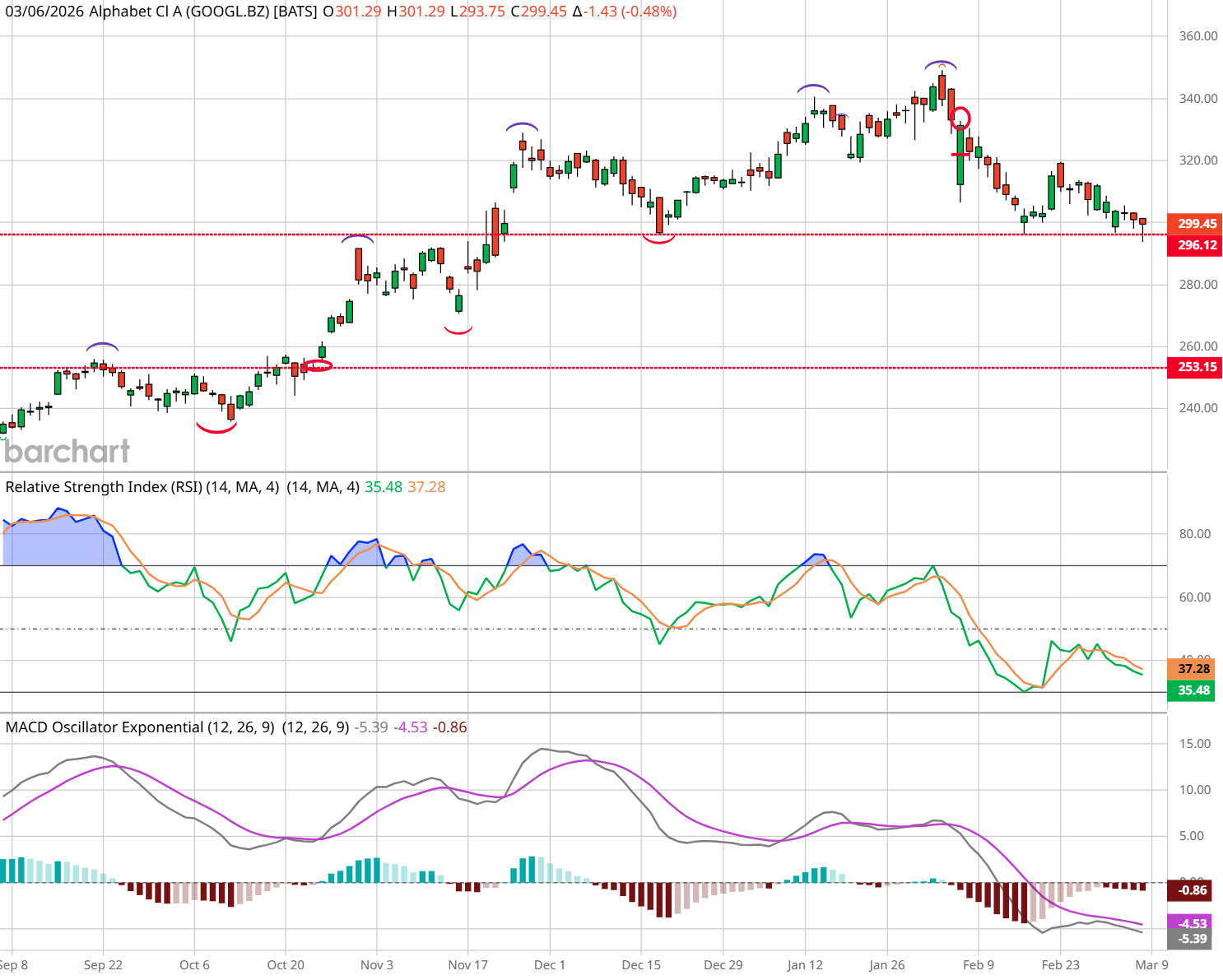The height and width of the screenshot is (980, 1223).
Task: Click the Dec 1 date axis label
Action: 550,965
